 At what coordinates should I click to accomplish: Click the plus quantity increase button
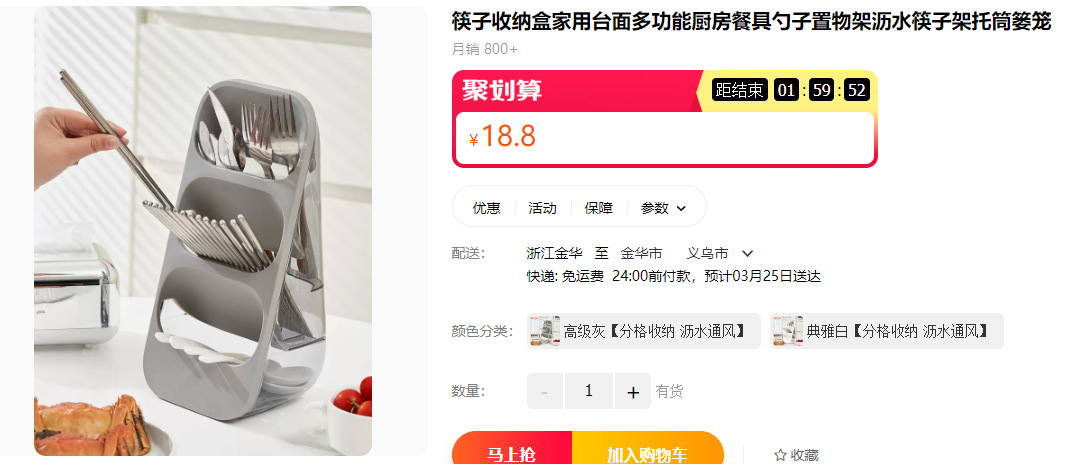[633, 391]
